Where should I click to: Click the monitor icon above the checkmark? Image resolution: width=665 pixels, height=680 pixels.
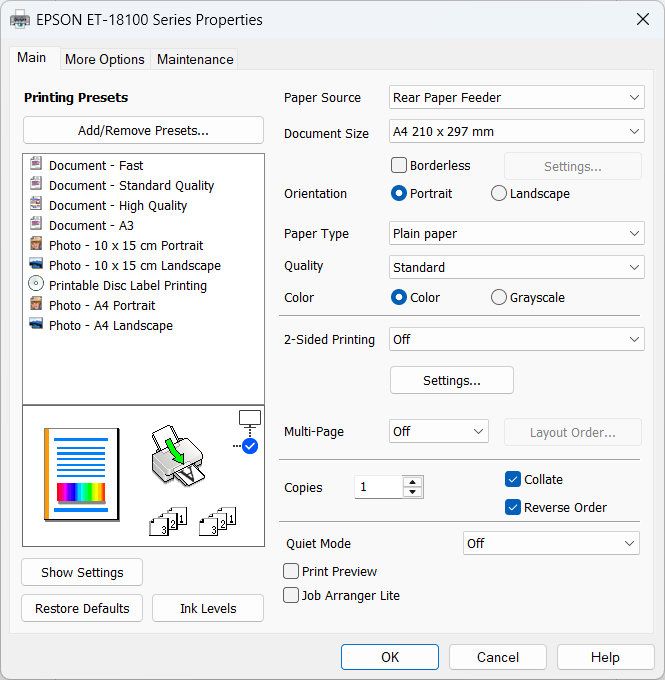[x=250, y=418]
